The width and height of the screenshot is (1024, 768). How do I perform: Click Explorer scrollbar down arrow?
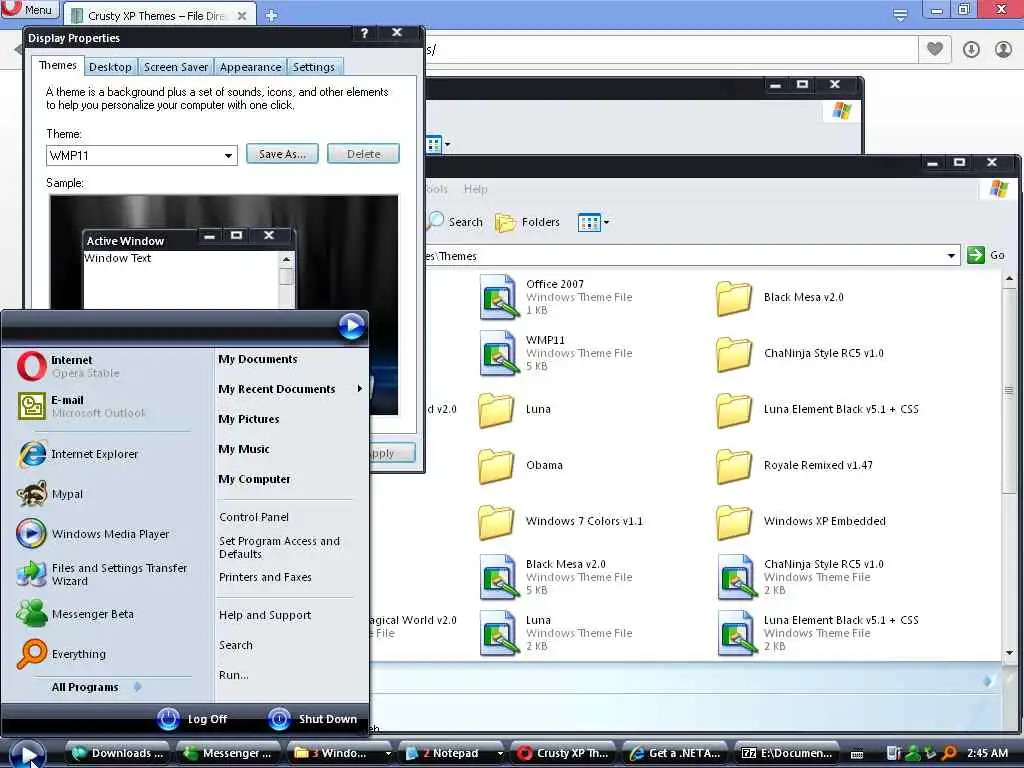pyautogui.click(x=1010, y=652)
